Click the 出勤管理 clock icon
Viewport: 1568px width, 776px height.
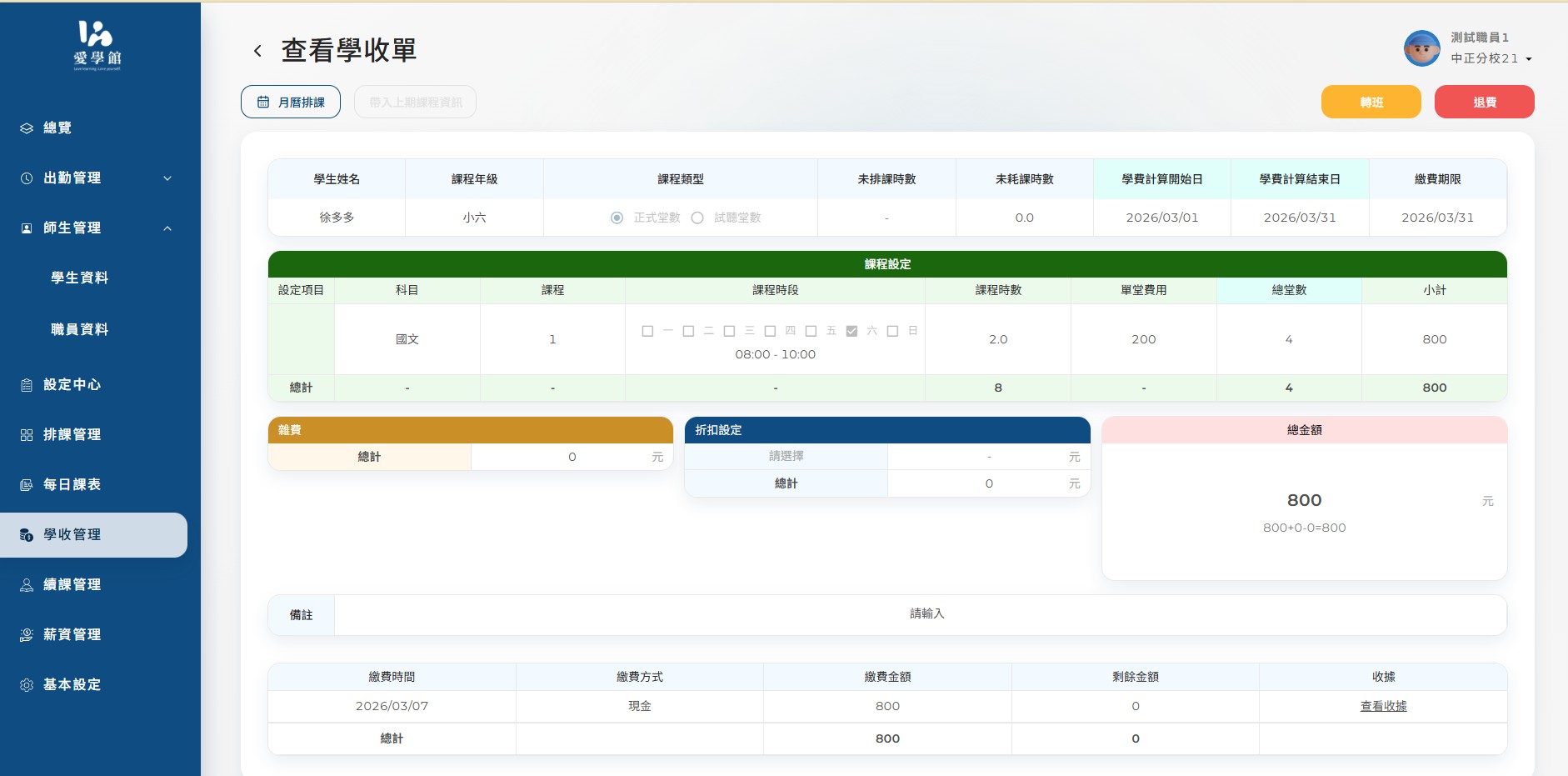pos(27,178)
